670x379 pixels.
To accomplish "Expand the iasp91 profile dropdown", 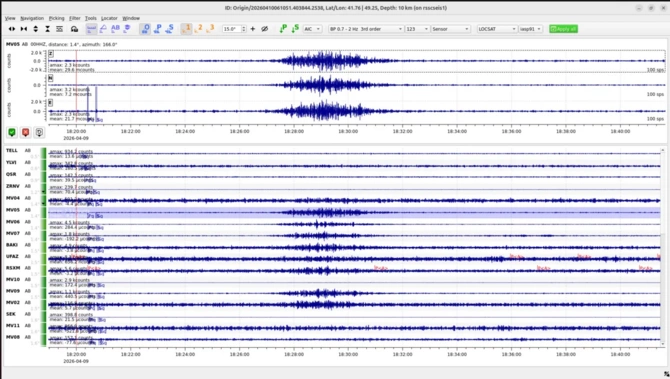I will coord(530,29).
